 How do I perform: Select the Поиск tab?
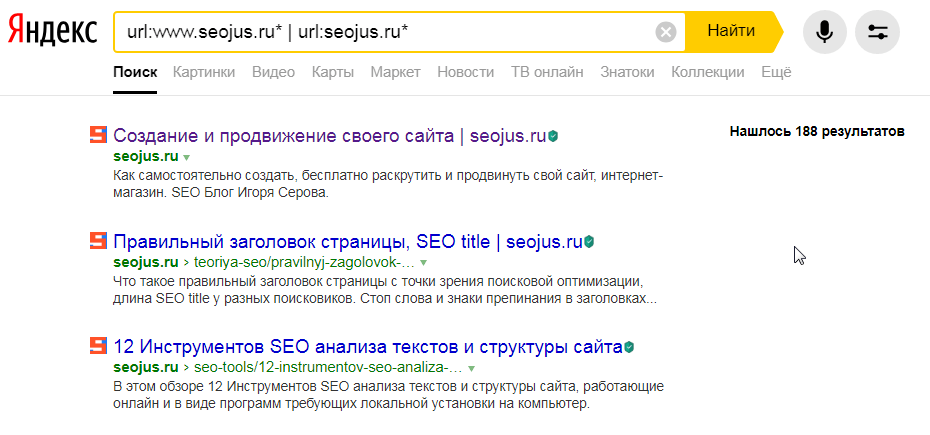[x=135, y=72]
